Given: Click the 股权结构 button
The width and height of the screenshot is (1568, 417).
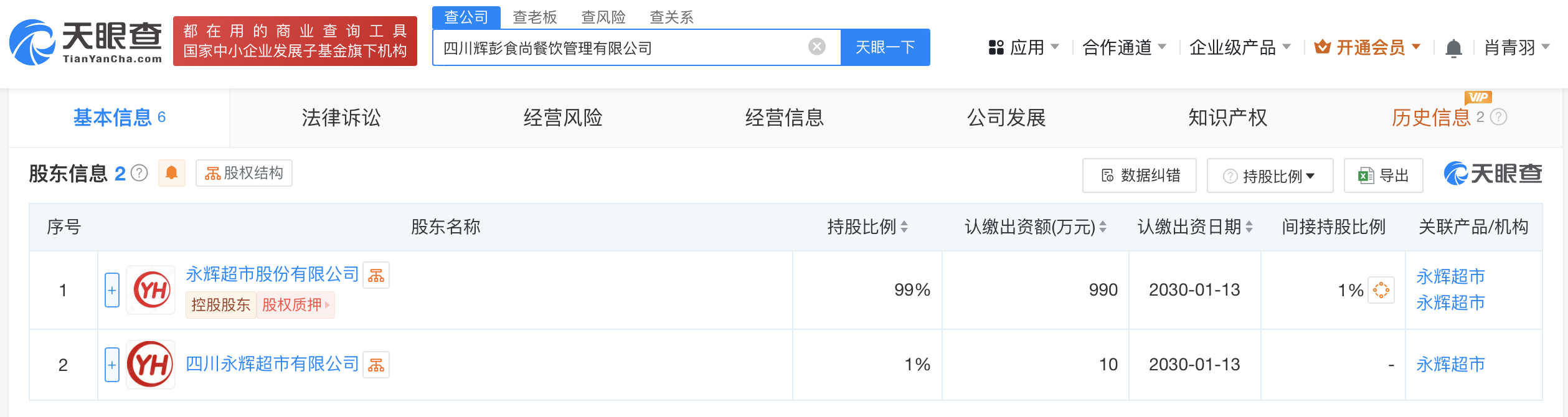Looking at the screenshot, I should coord(244,173).
